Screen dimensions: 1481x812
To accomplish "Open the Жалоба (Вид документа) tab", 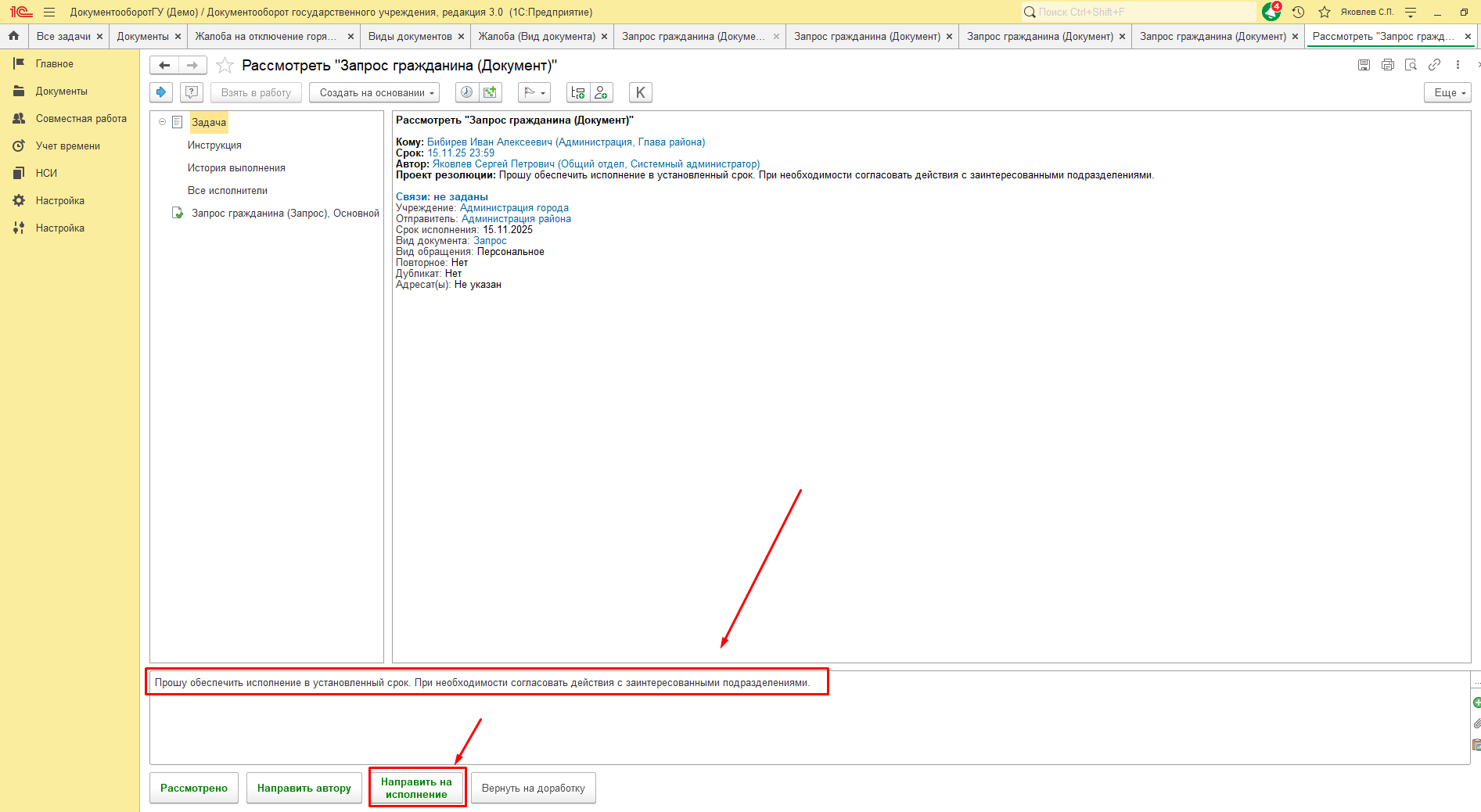I will click(x=537, y=36).
